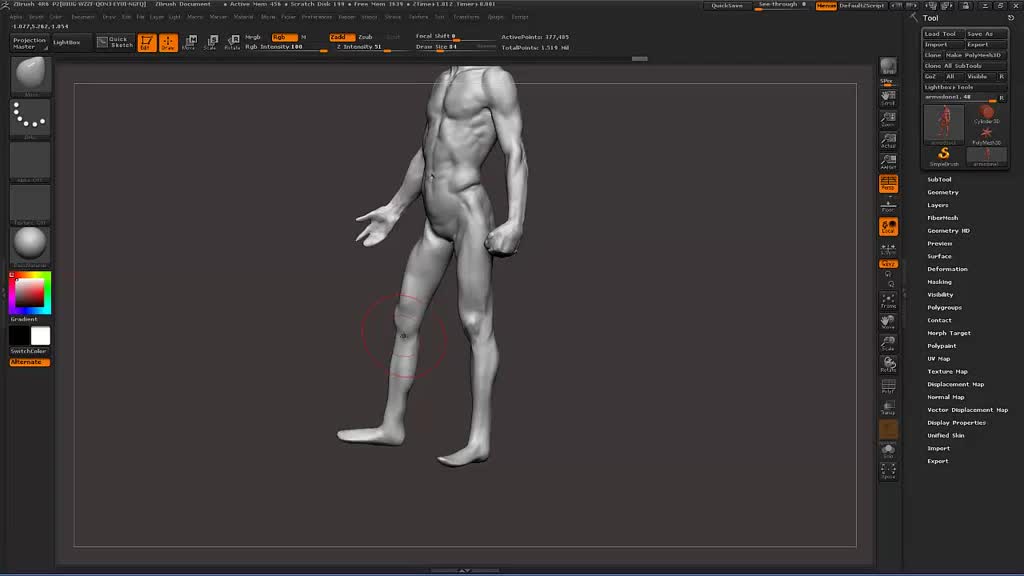The image size is (1024, 576).
Task: Toggle the Floor grid
Action: point(888,206)
